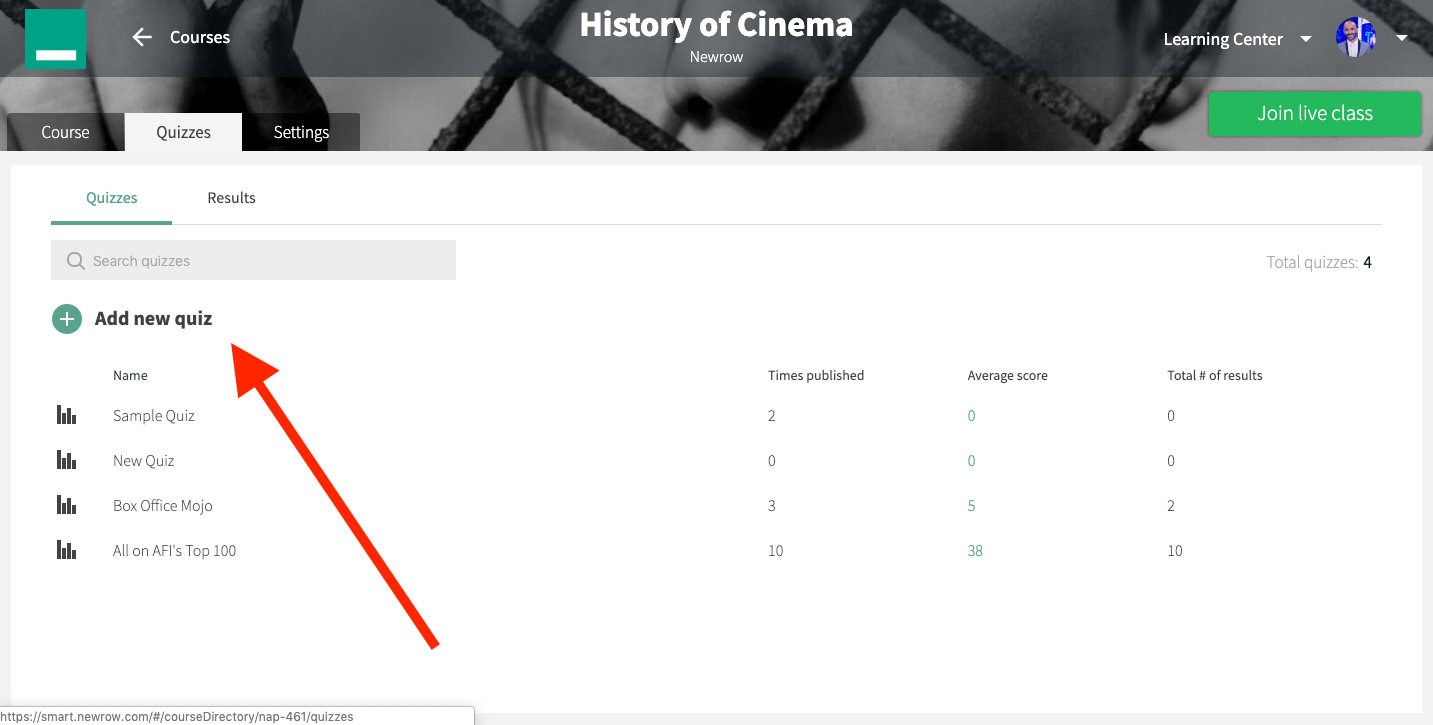
Task: Open statistics icon for Box Office Mojo
Action: pos(66,505)
